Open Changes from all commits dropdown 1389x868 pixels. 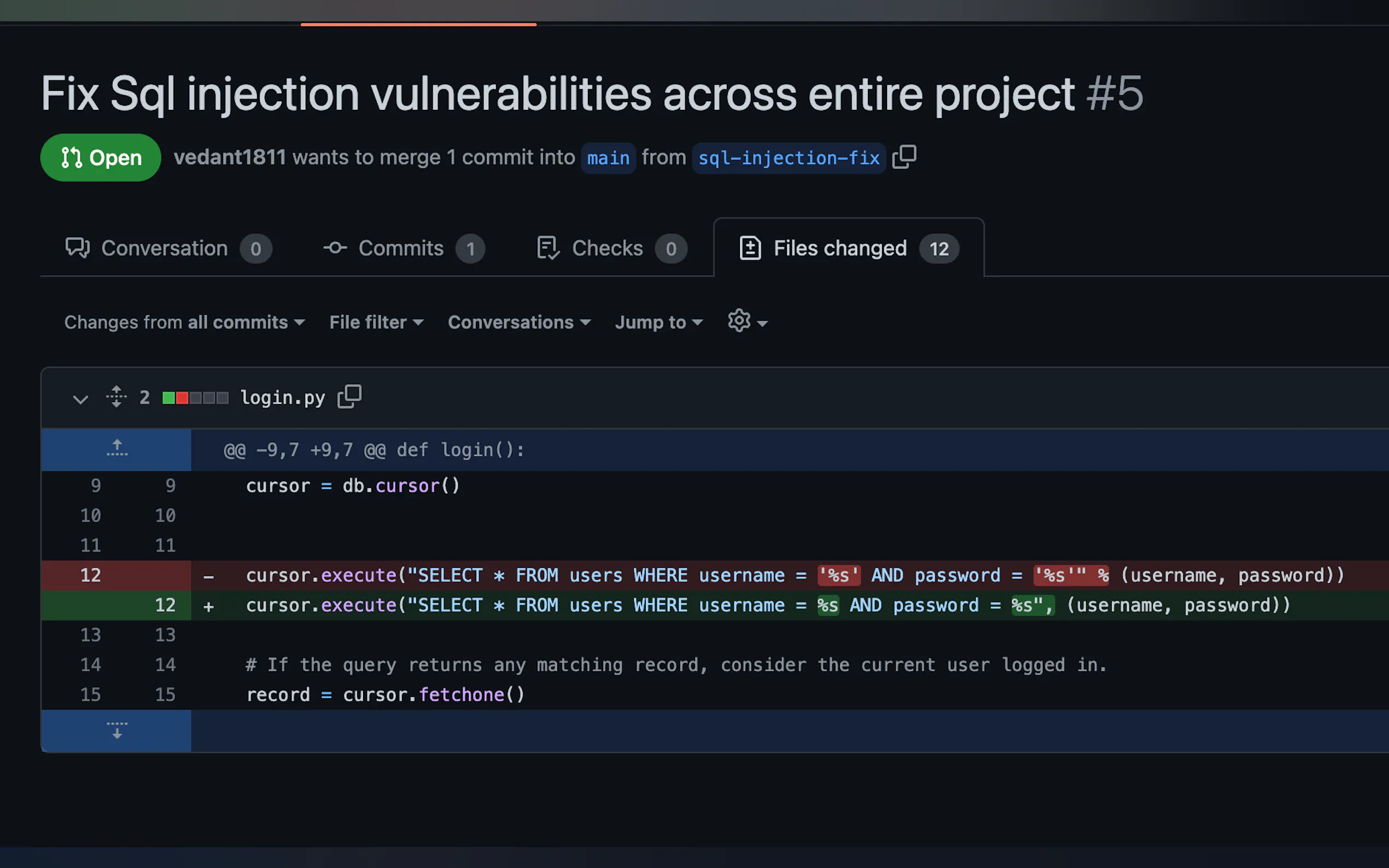(x=184, y=322)
